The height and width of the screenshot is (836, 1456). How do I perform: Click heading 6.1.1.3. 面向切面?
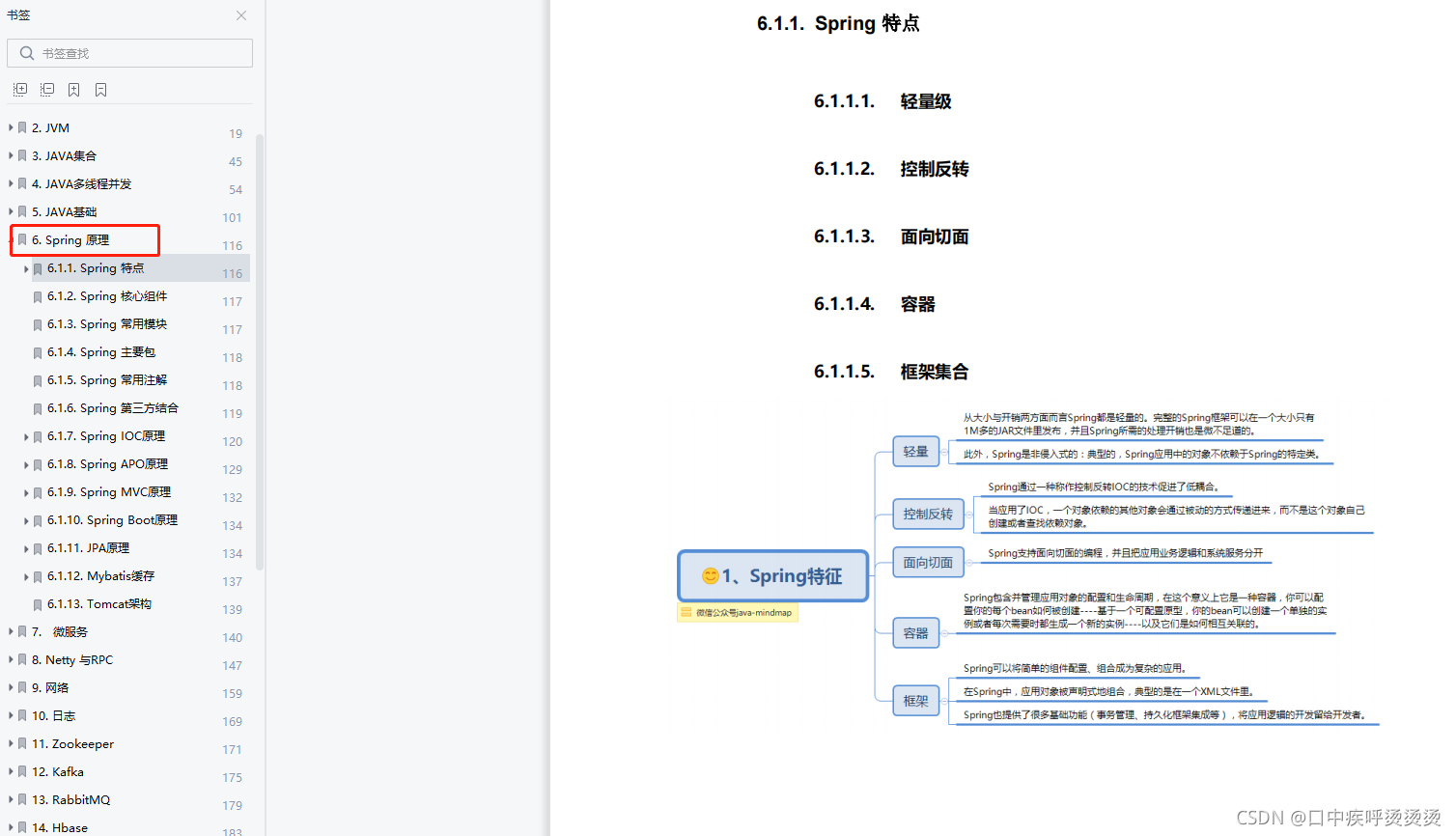click(891, 237)
